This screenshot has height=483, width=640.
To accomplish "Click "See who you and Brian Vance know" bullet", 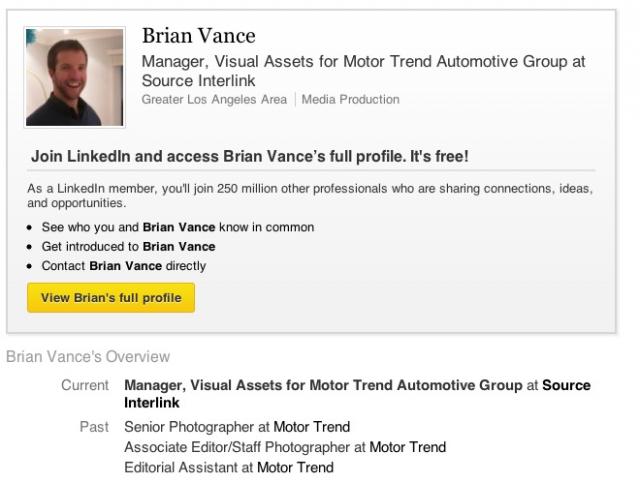I will tap(177, 227).
